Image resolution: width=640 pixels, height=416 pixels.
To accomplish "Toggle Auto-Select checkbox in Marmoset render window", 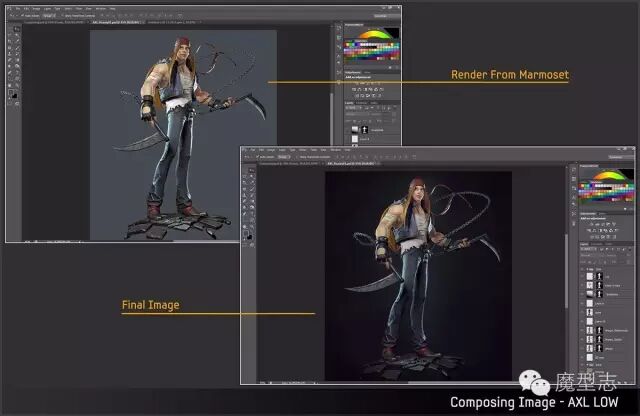I will [x=22, y=16].
